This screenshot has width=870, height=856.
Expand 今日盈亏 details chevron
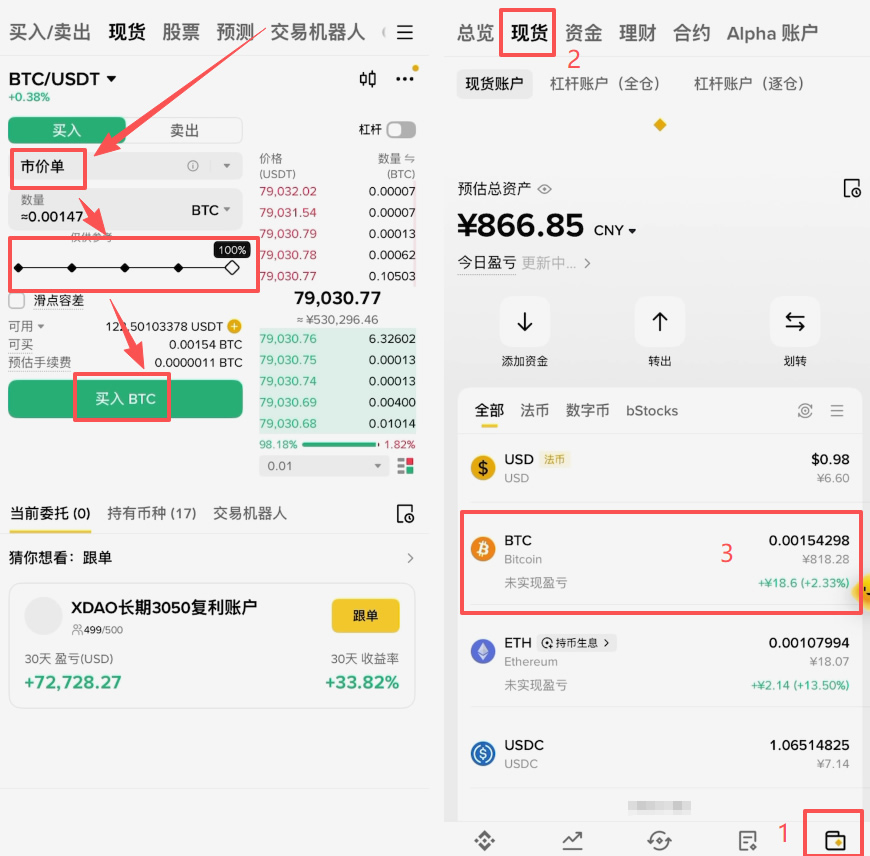(x=587, y=263)
